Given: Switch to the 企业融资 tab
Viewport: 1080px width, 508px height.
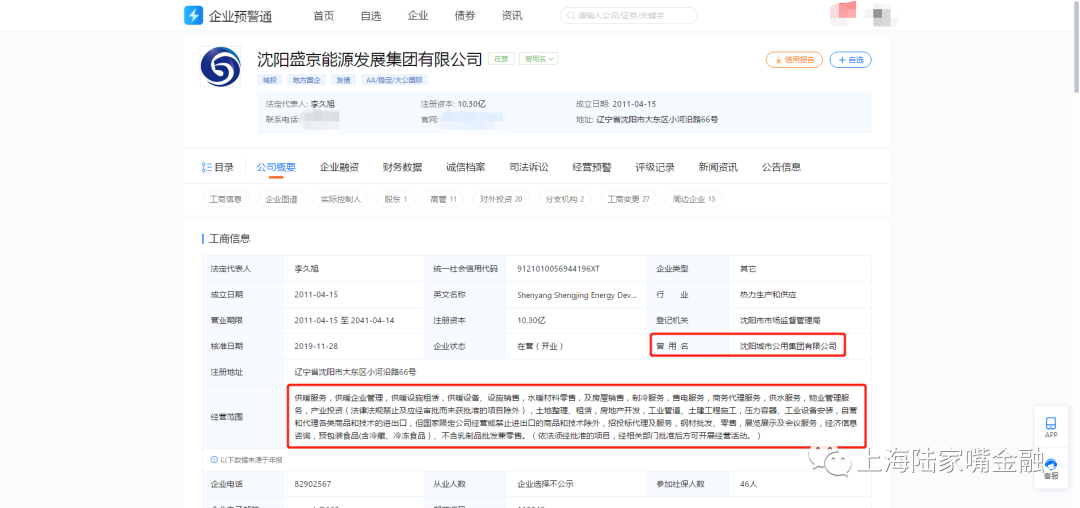Looking at the screenshot, I should [339, 167].
